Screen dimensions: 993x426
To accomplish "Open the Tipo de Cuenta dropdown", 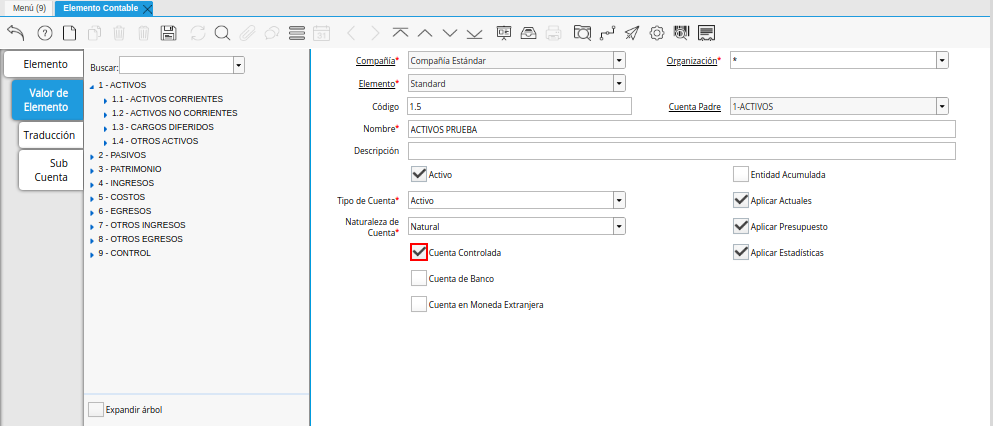I will (619, 200).
